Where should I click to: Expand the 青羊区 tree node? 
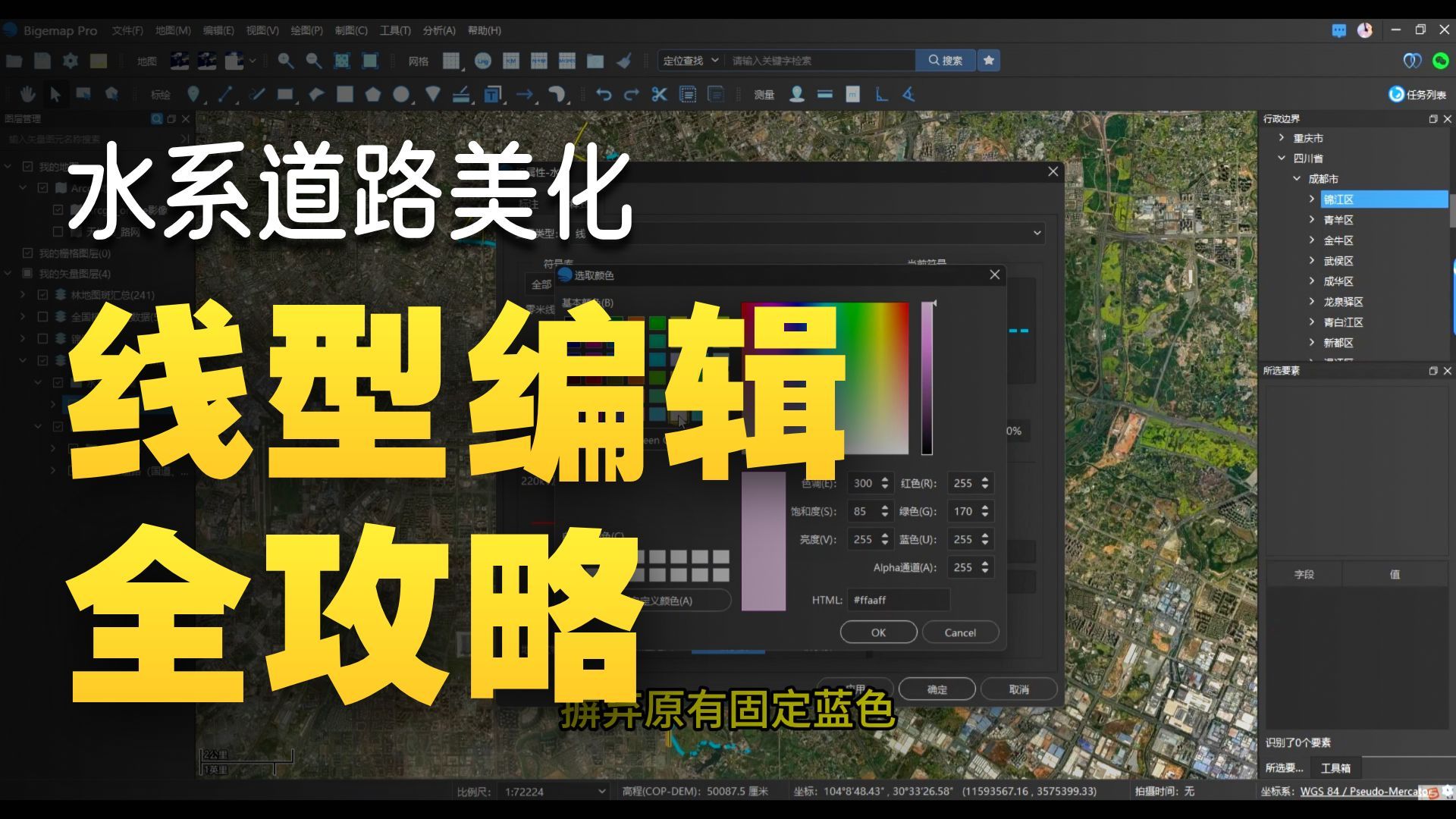pos(1312,220)
